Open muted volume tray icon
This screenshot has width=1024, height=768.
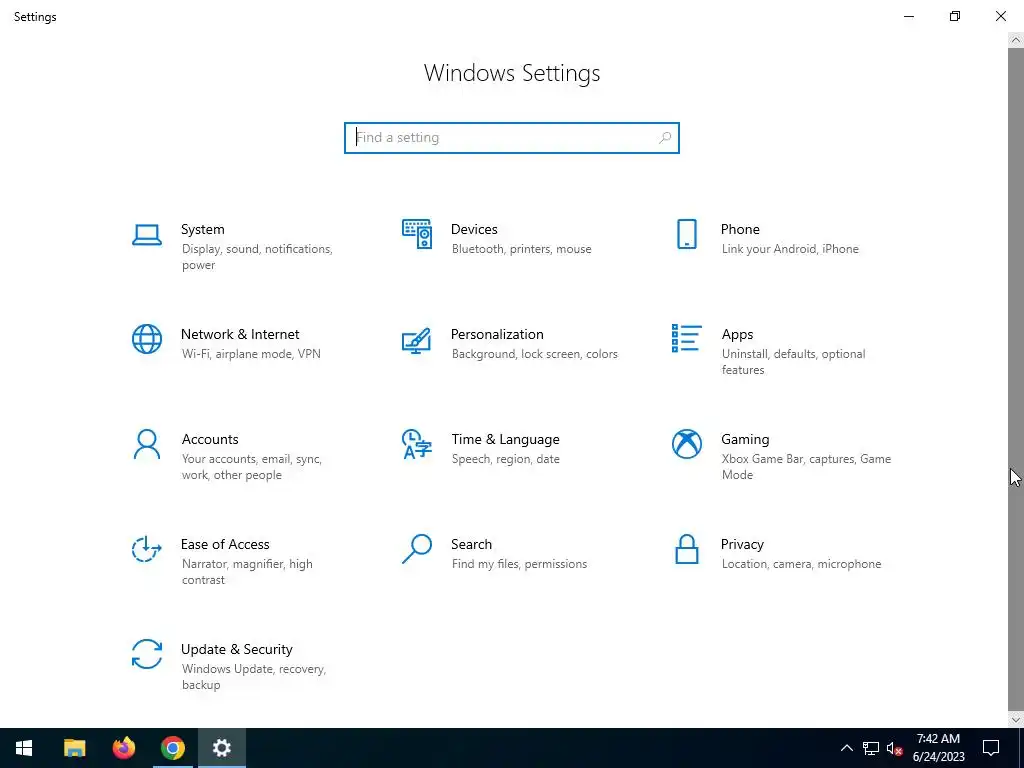[895, 748]
